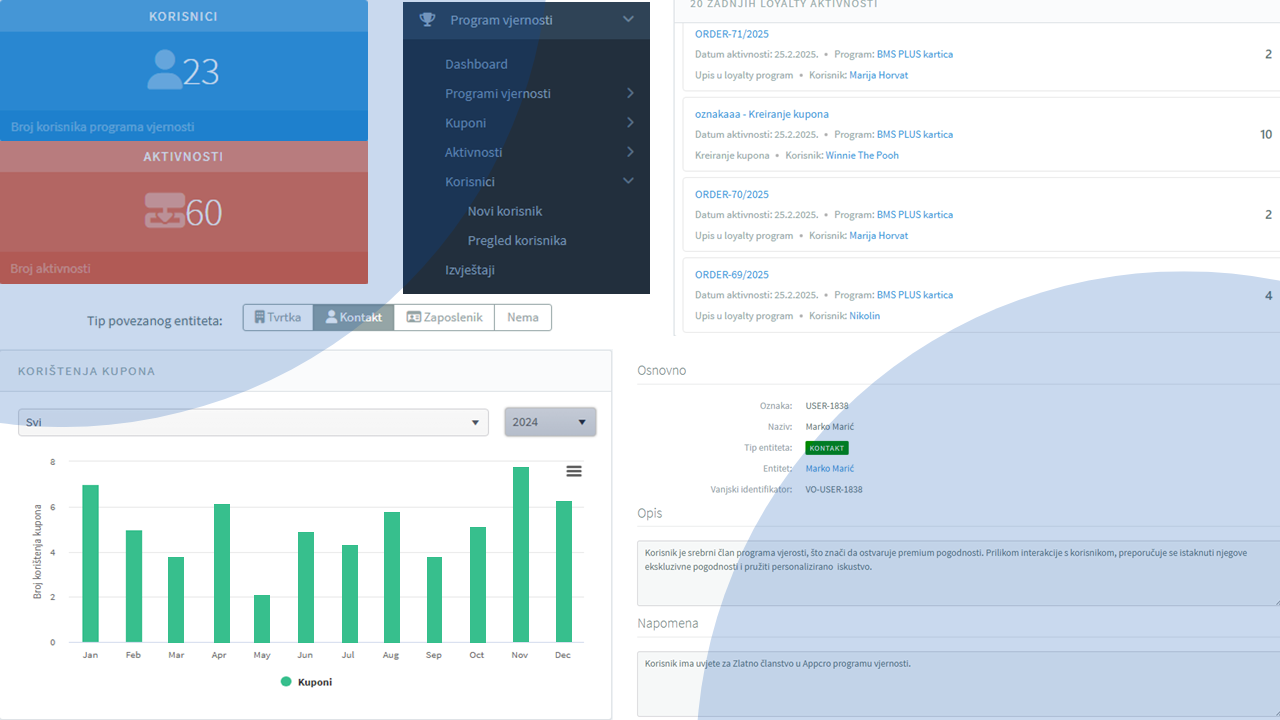Viewport: 1280px width, 720px height.
Task: Open the ORDER-71/2025 activity link
Action: coord(732,34)
